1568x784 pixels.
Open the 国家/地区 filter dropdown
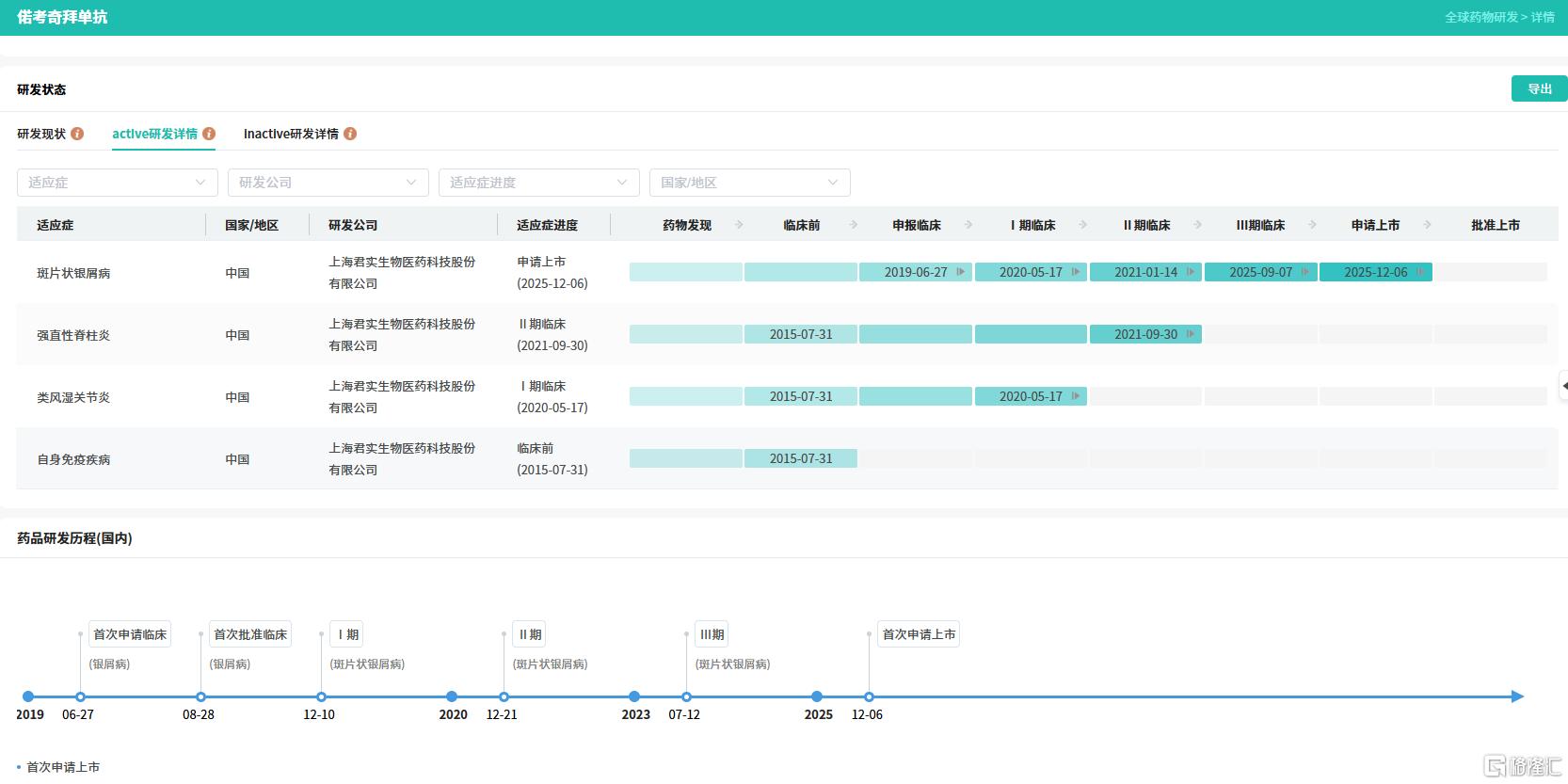pyautogui.click(x=750, y=183)
